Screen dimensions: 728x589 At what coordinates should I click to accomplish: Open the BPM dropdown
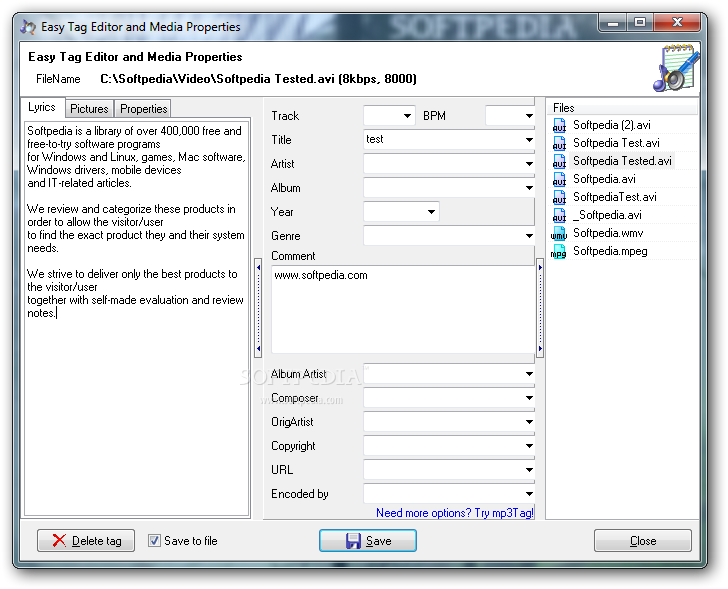pyautogui.click(x=529, y=116)
